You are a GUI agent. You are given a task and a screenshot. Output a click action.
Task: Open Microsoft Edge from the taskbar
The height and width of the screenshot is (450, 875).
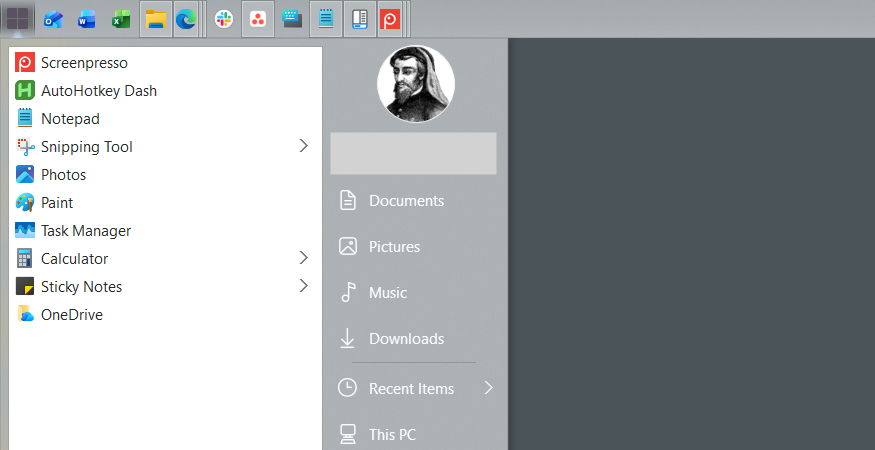(x=186, y=20)
